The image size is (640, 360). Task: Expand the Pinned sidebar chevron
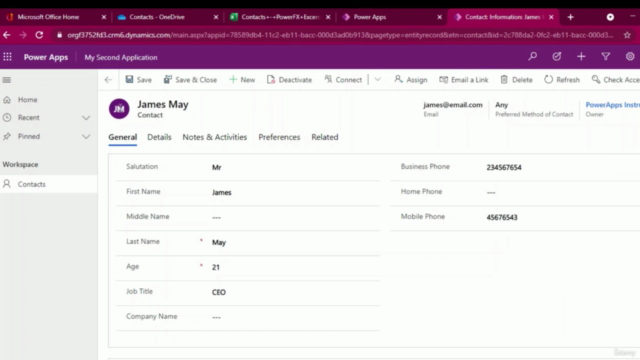click(x=86, y=137)
